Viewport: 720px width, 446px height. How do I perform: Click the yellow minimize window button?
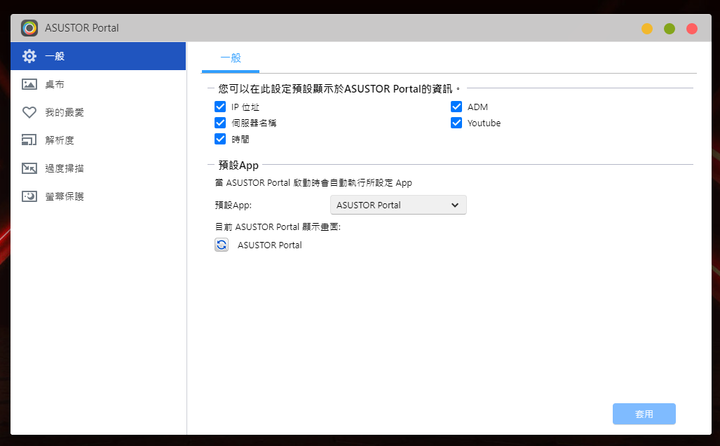coord(647,29)
